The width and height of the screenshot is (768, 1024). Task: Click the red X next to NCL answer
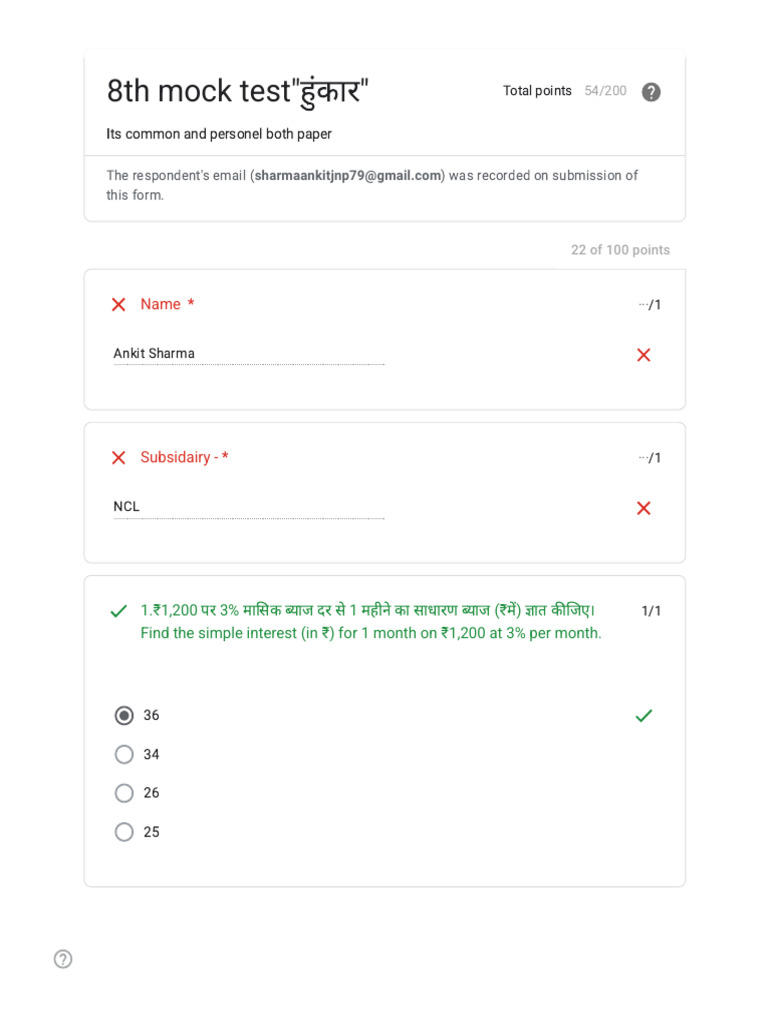(x=644, y=508)
